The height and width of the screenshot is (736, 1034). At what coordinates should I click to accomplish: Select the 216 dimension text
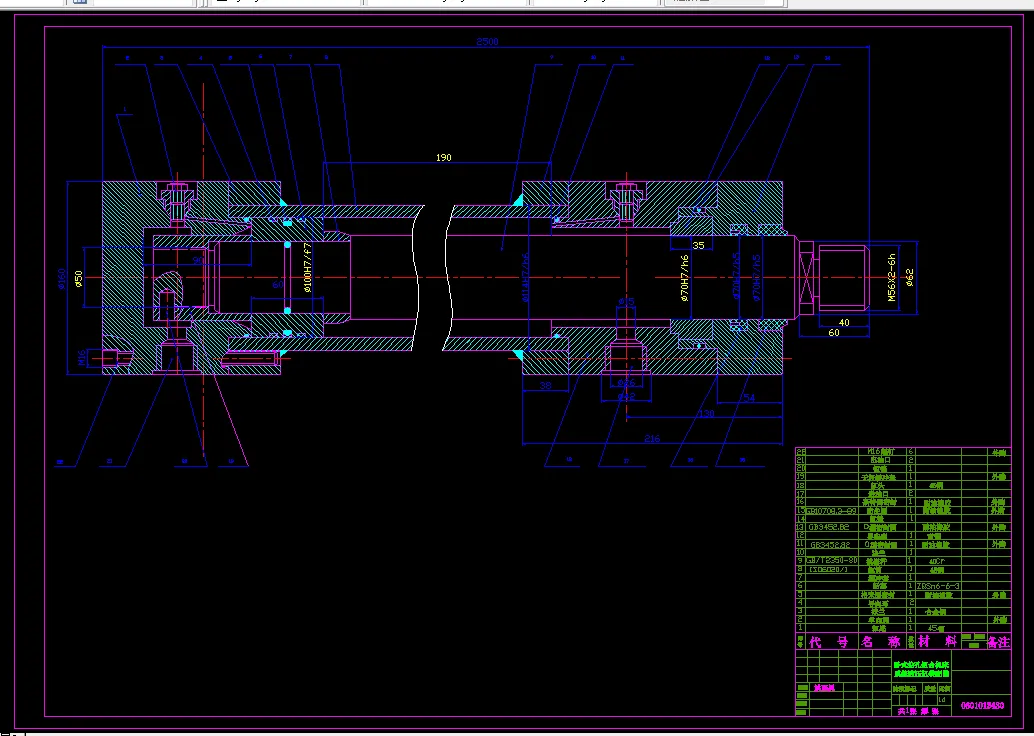click(x=652, y=439)
